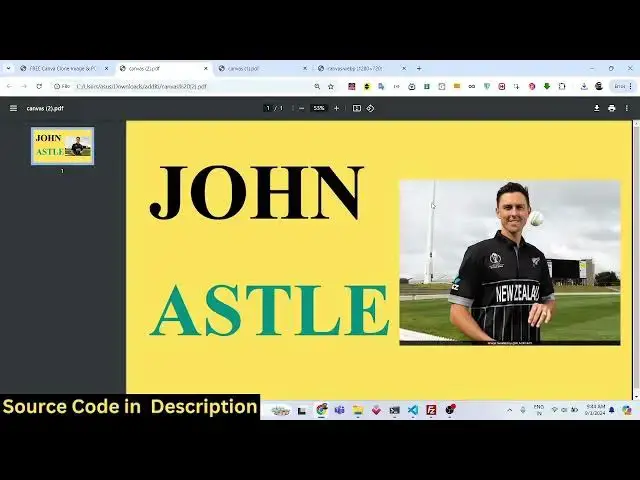Open the extensions puzzle icon

tap(562, 86)
